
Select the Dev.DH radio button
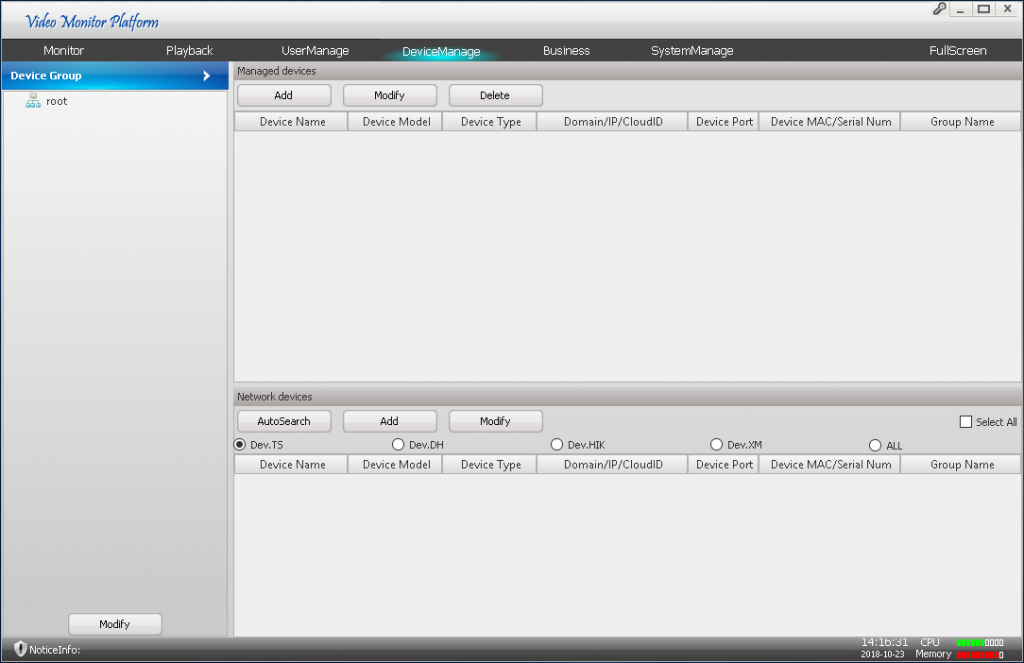click(x=397, y=444)
